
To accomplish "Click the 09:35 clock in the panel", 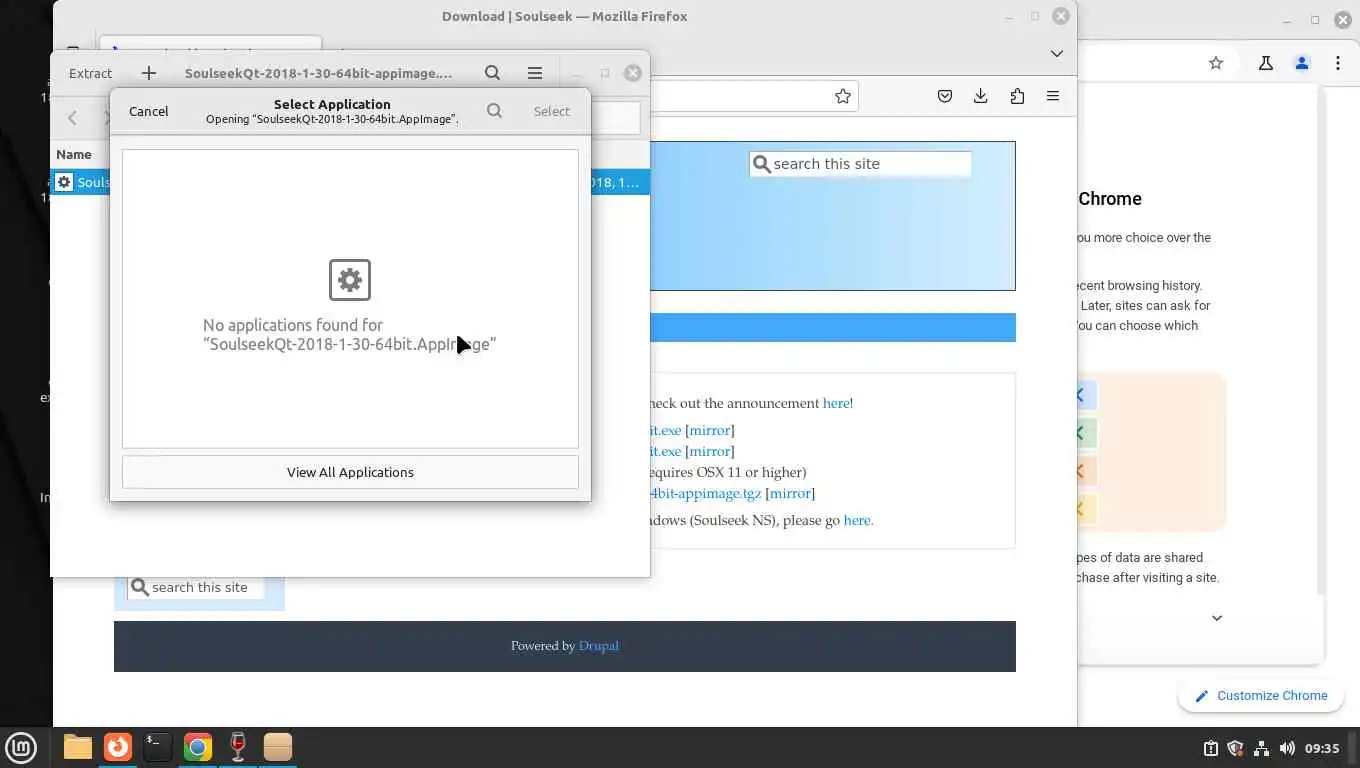I will 1322,748.
